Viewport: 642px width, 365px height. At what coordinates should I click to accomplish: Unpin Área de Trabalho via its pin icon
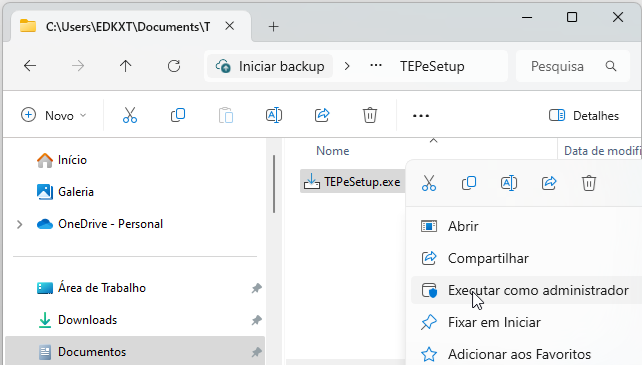point(256,288)
